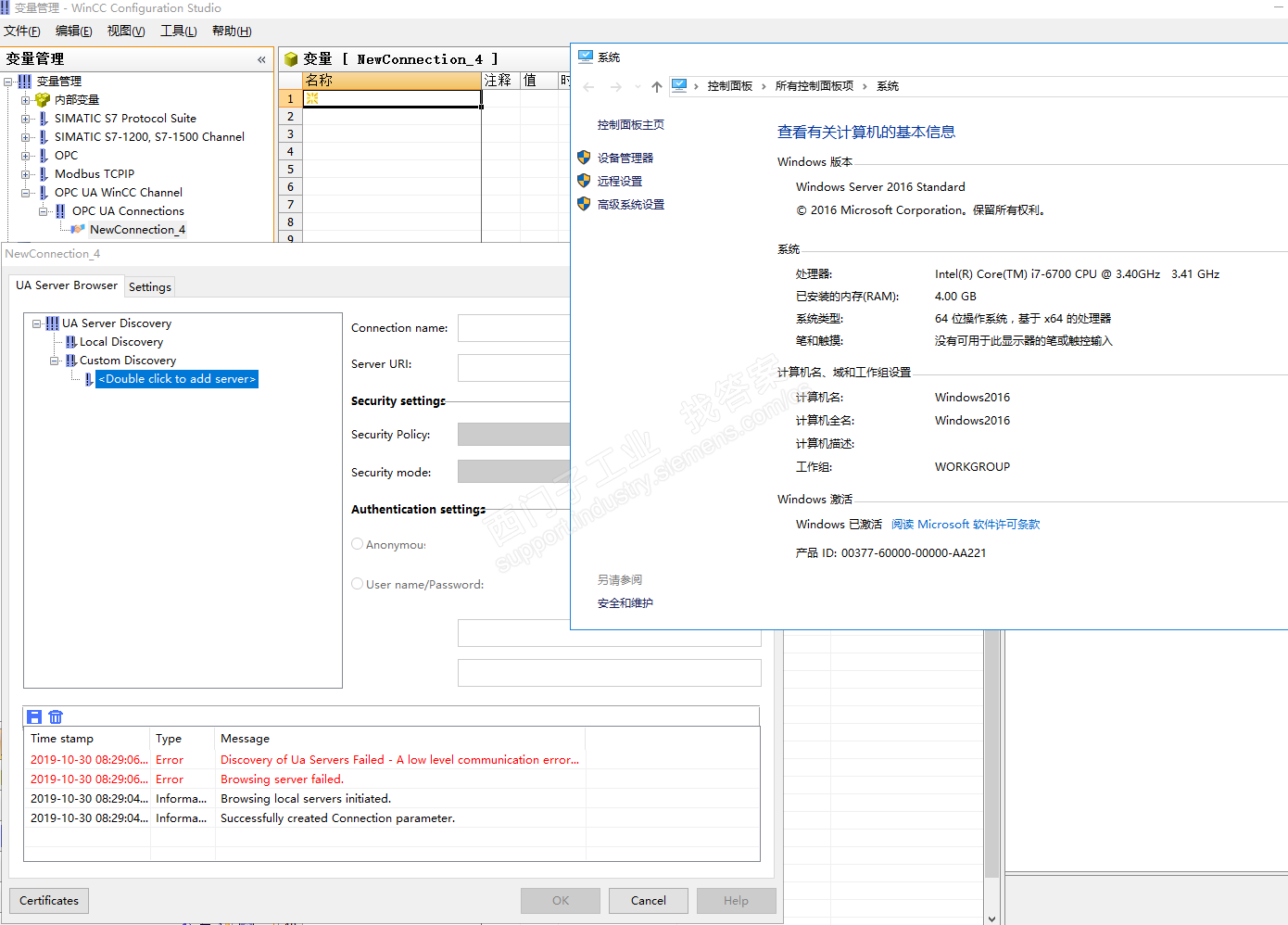Collapse the UA Server Discovery node
Viewport: 1288px width, 925px height.
click(x=37, y=323)
